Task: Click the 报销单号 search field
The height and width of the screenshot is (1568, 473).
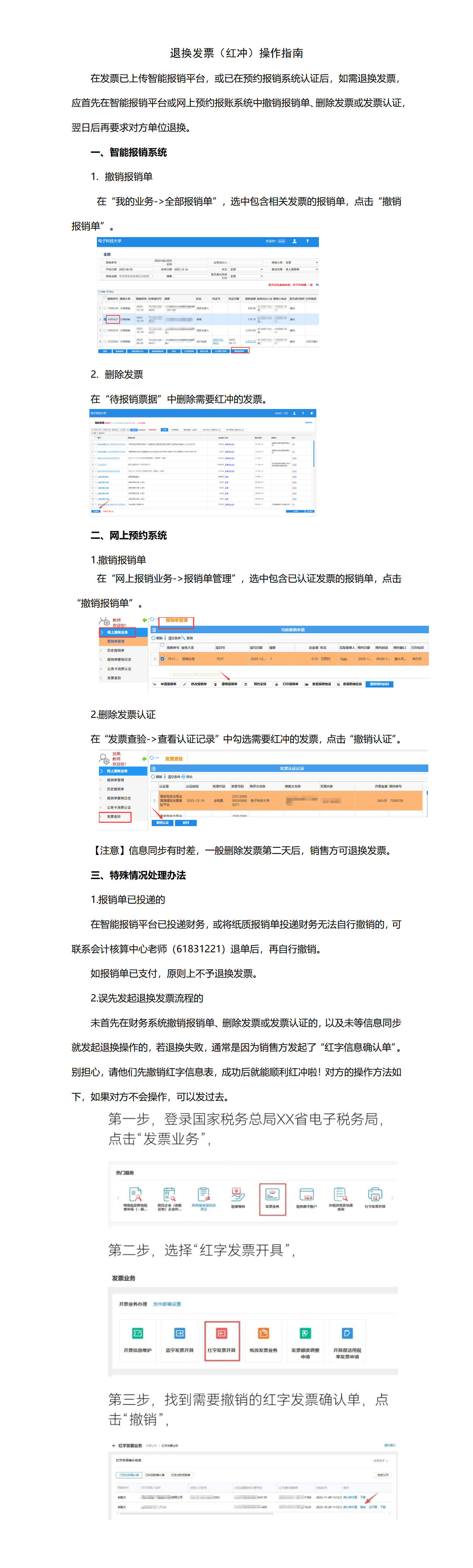Action: point(135,262)
